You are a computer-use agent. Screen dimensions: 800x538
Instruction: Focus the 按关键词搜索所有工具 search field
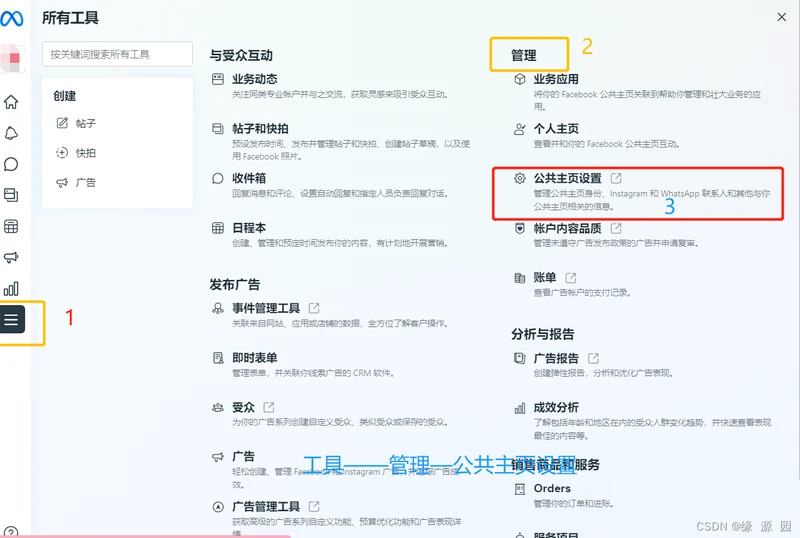click(117, 54)
